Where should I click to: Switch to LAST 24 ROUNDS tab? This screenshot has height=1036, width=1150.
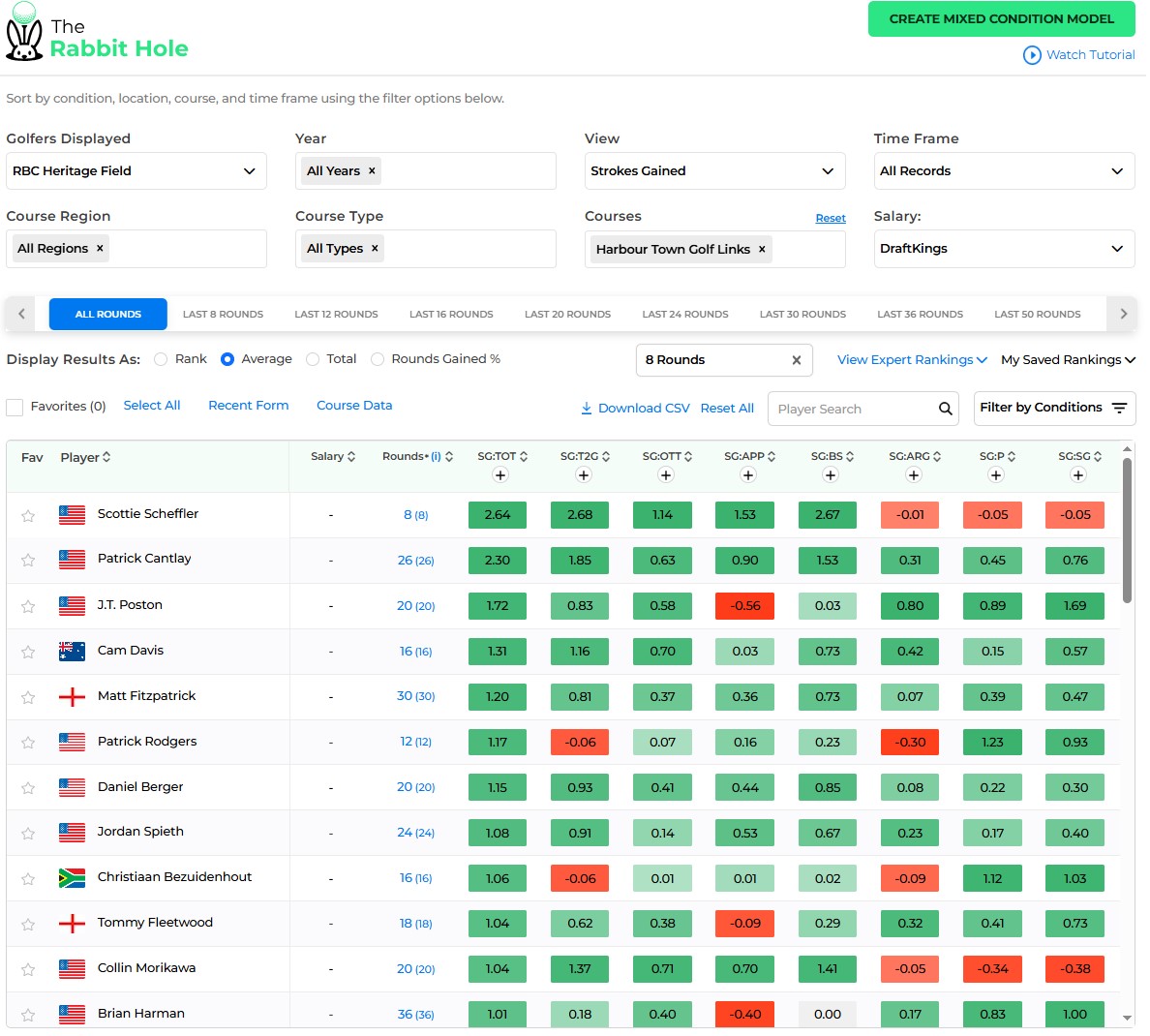click(x=686, y=315)
